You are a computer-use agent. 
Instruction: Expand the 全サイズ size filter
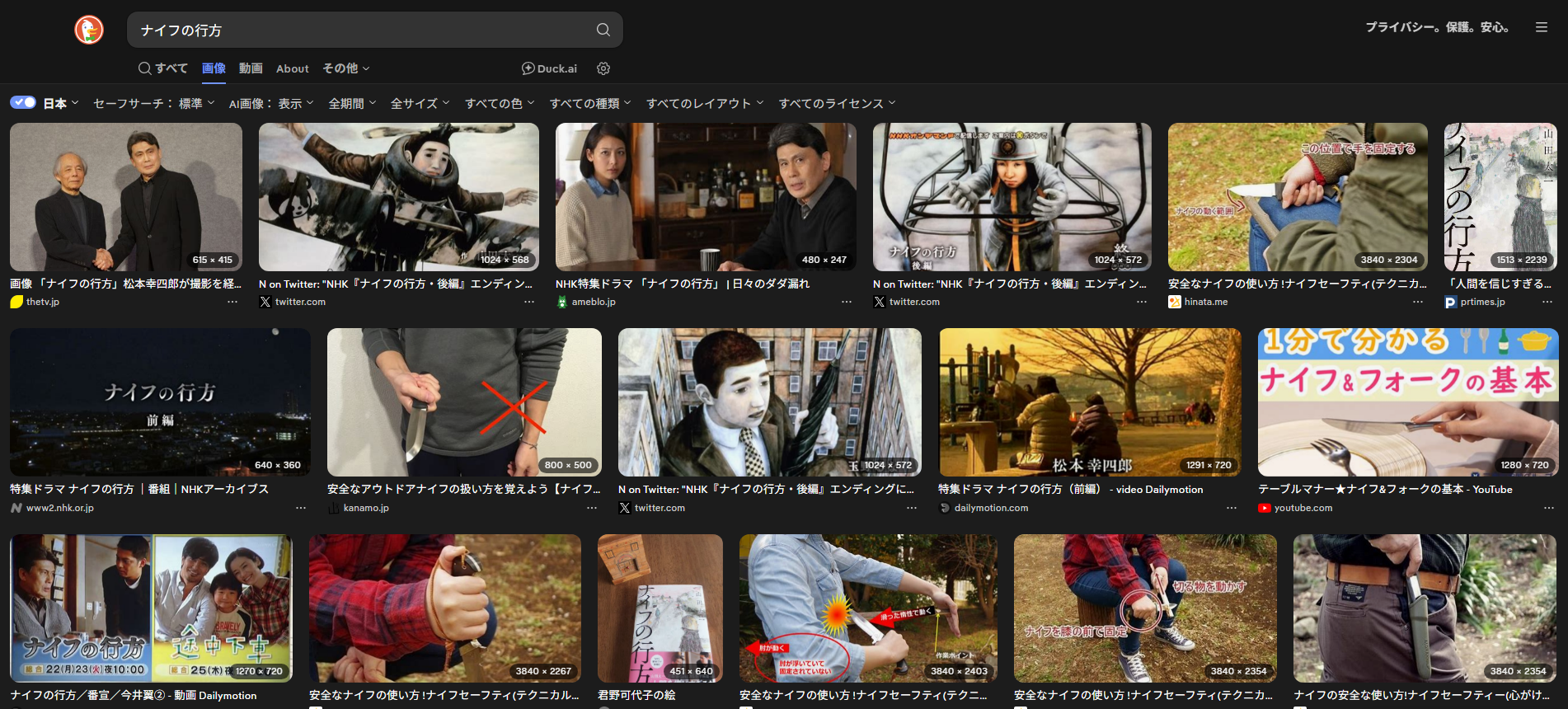(x=420, y=103)
